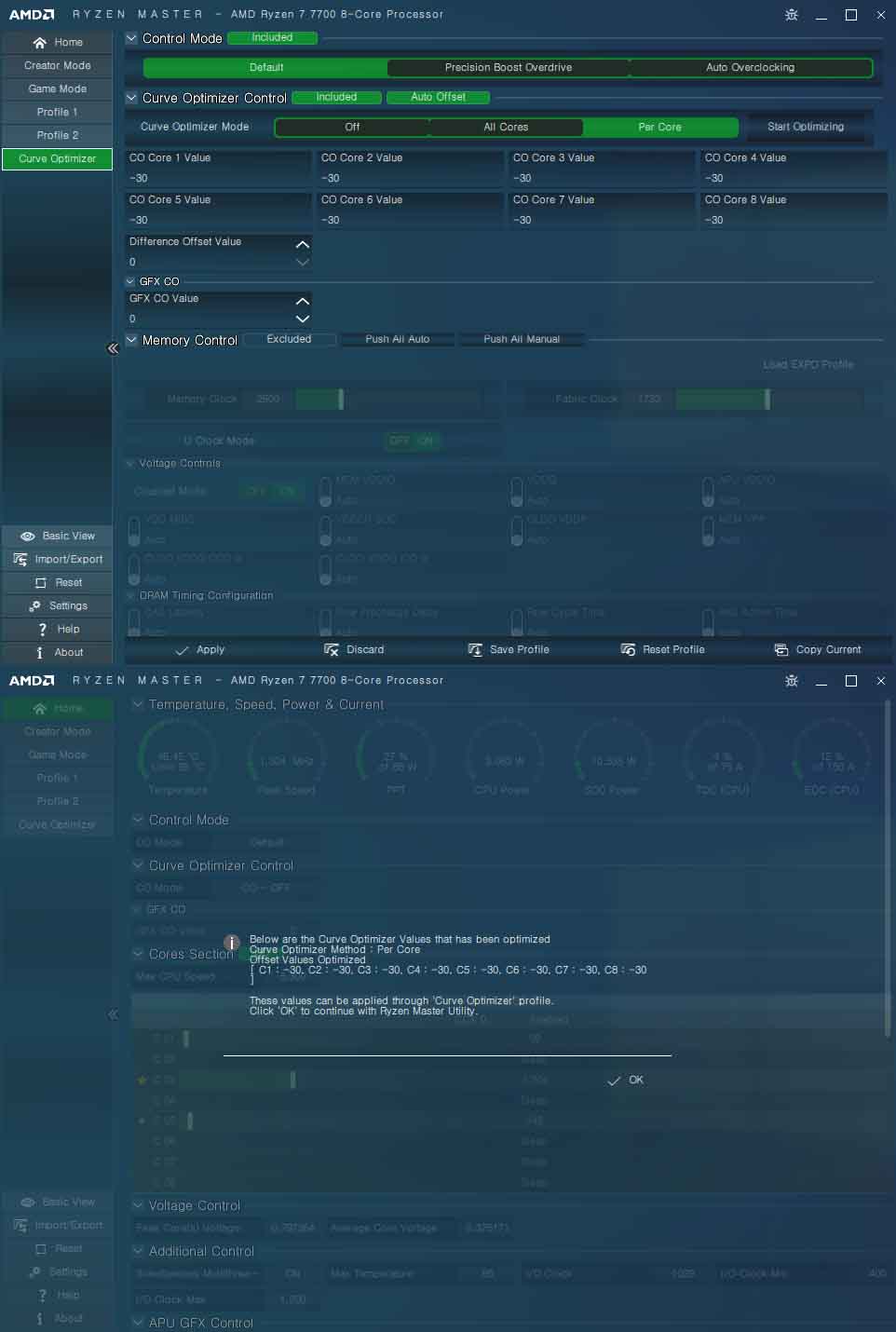Increase the GFX CO Value
The height and width of the screenshot is (1332, 896).
pos(302,301)
